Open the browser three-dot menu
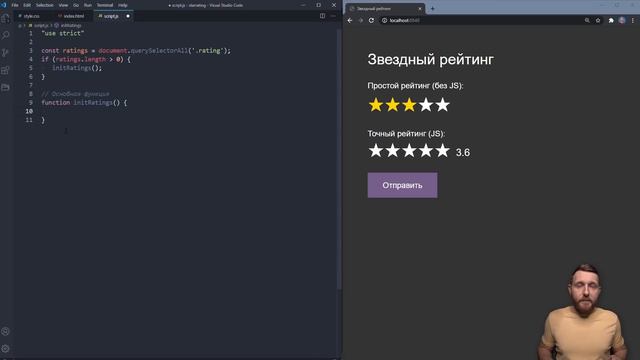 tap(633, 20)
